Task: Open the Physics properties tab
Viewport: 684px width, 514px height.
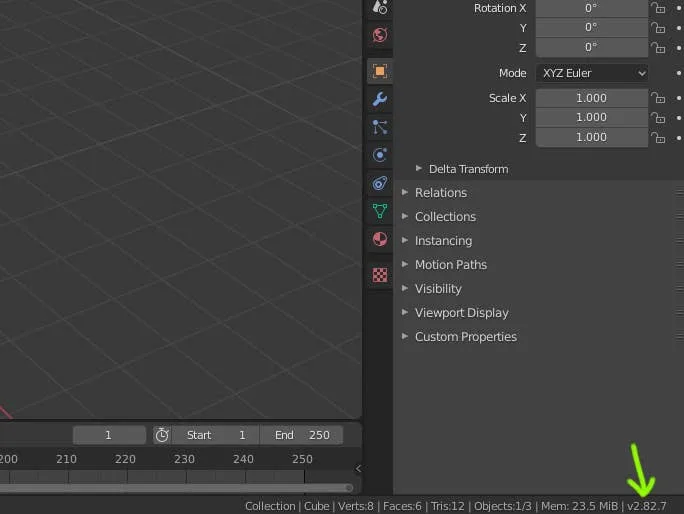Action: 380,155
